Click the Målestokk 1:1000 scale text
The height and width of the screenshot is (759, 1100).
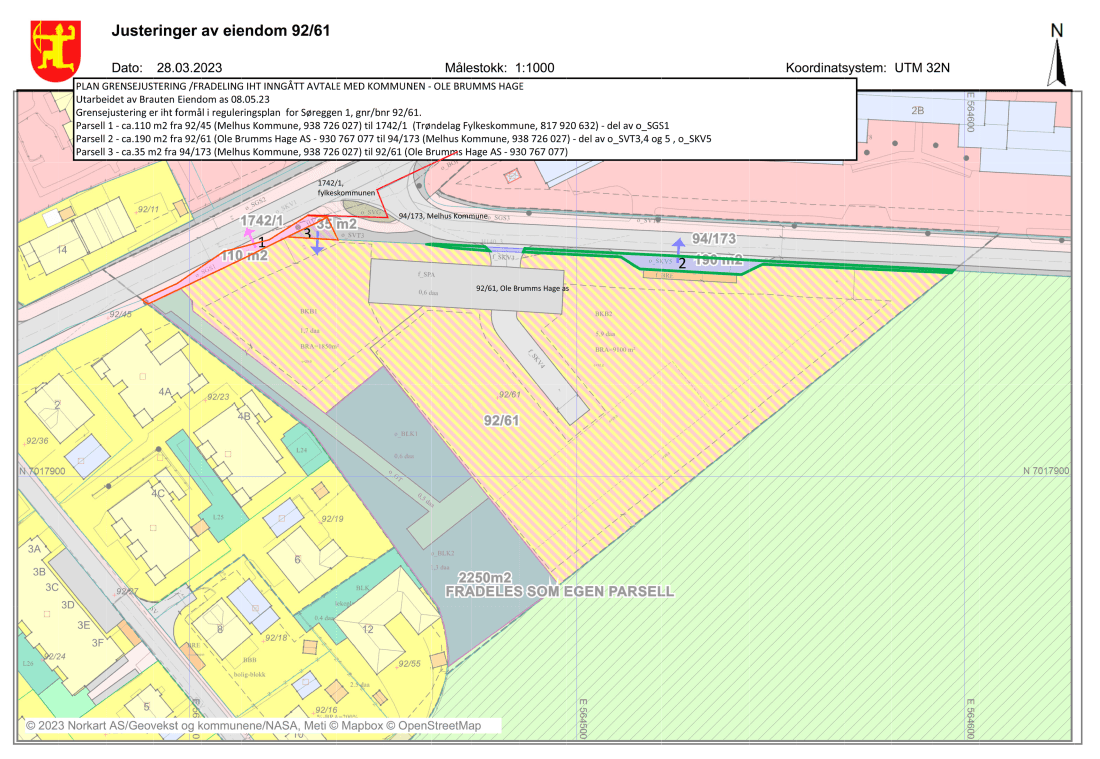499,68
